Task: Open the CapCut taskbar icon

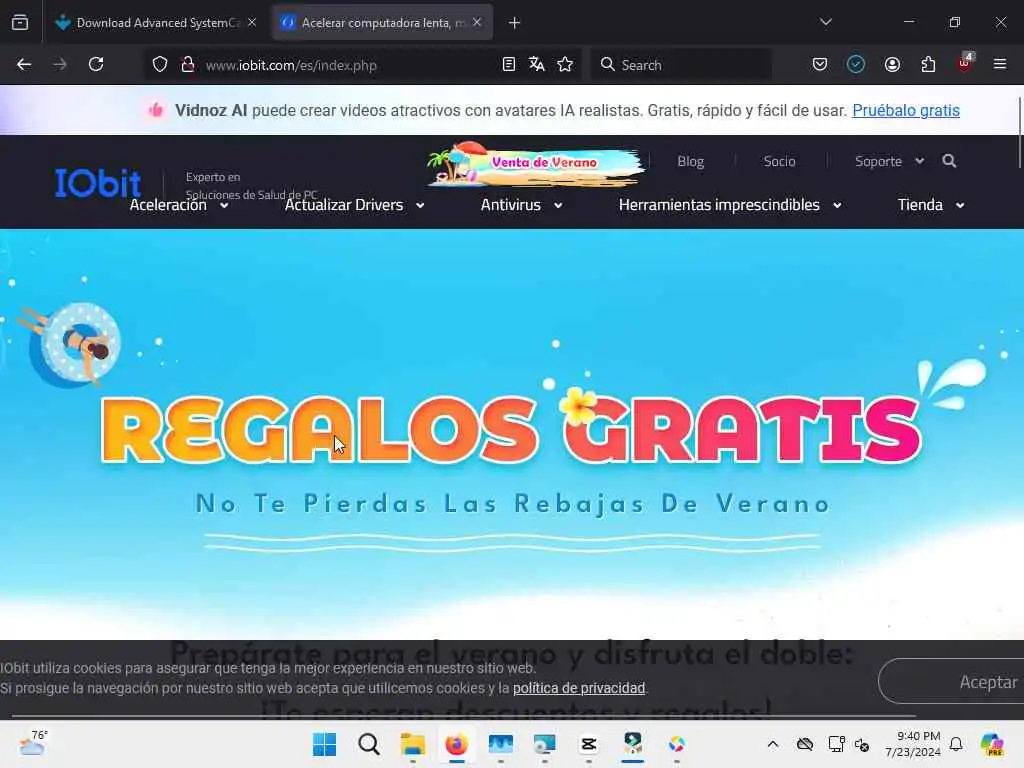Action: [588, 744]
